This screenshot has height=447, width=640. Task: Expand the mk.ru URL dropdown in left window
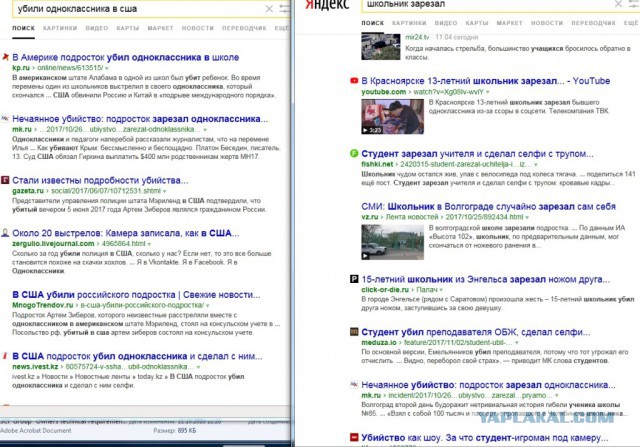click(205, 130)
